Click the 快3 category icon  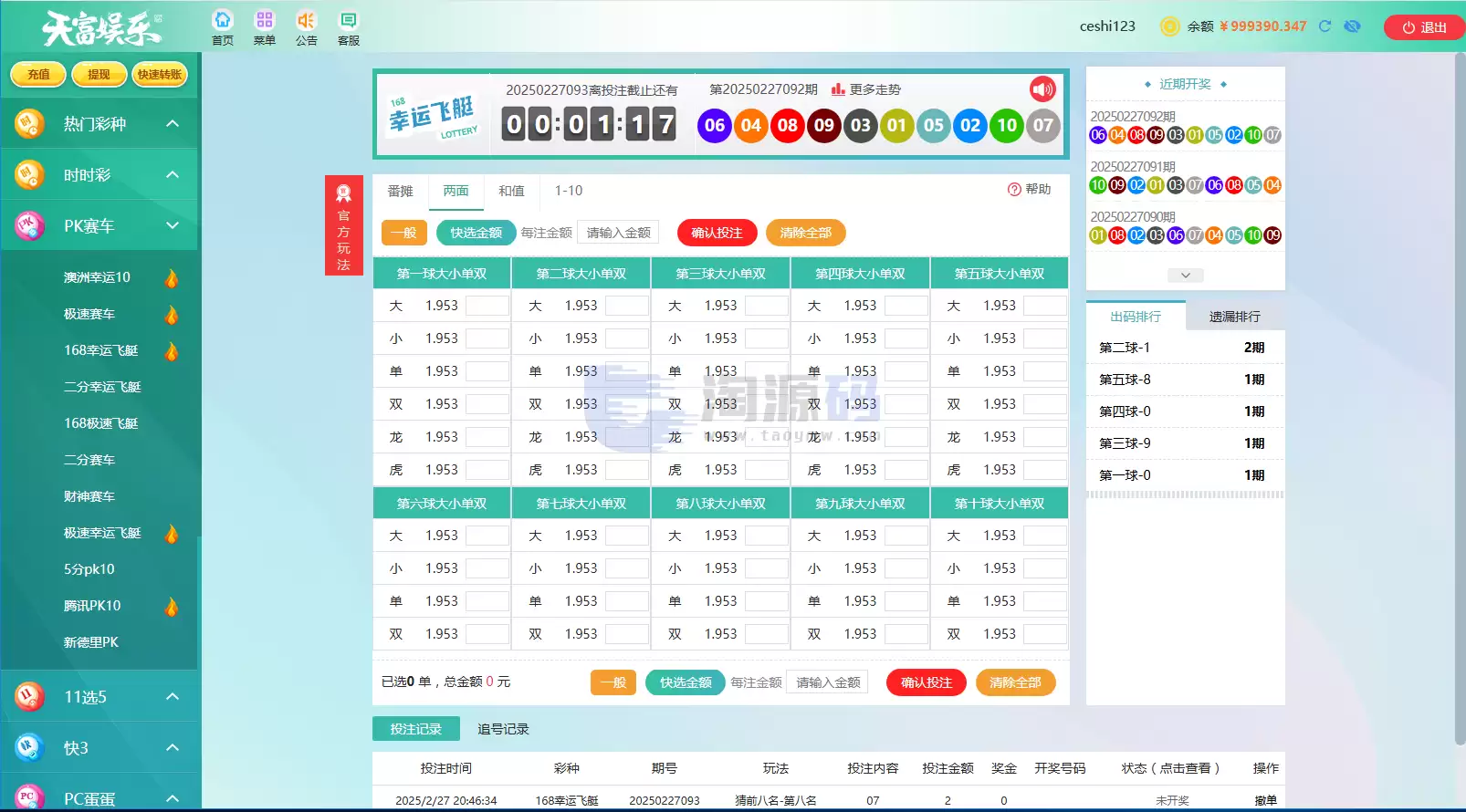[29, 747]
